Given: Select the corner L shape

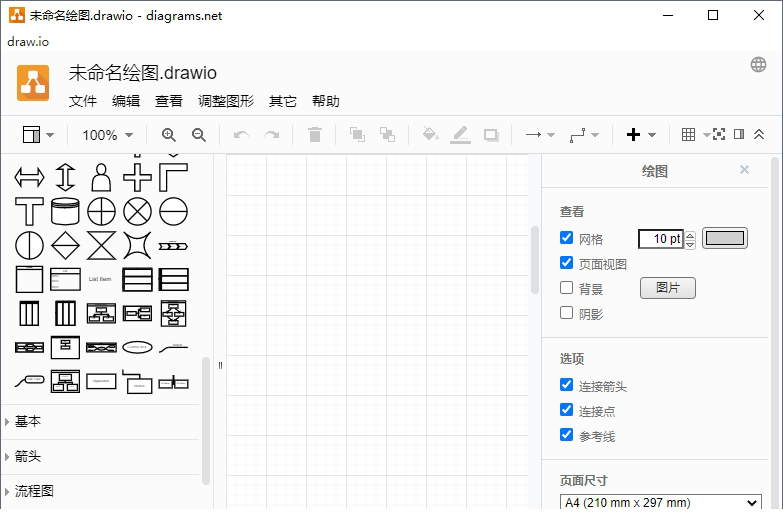Looking at the screenshot, I should [x=173, y=177].
